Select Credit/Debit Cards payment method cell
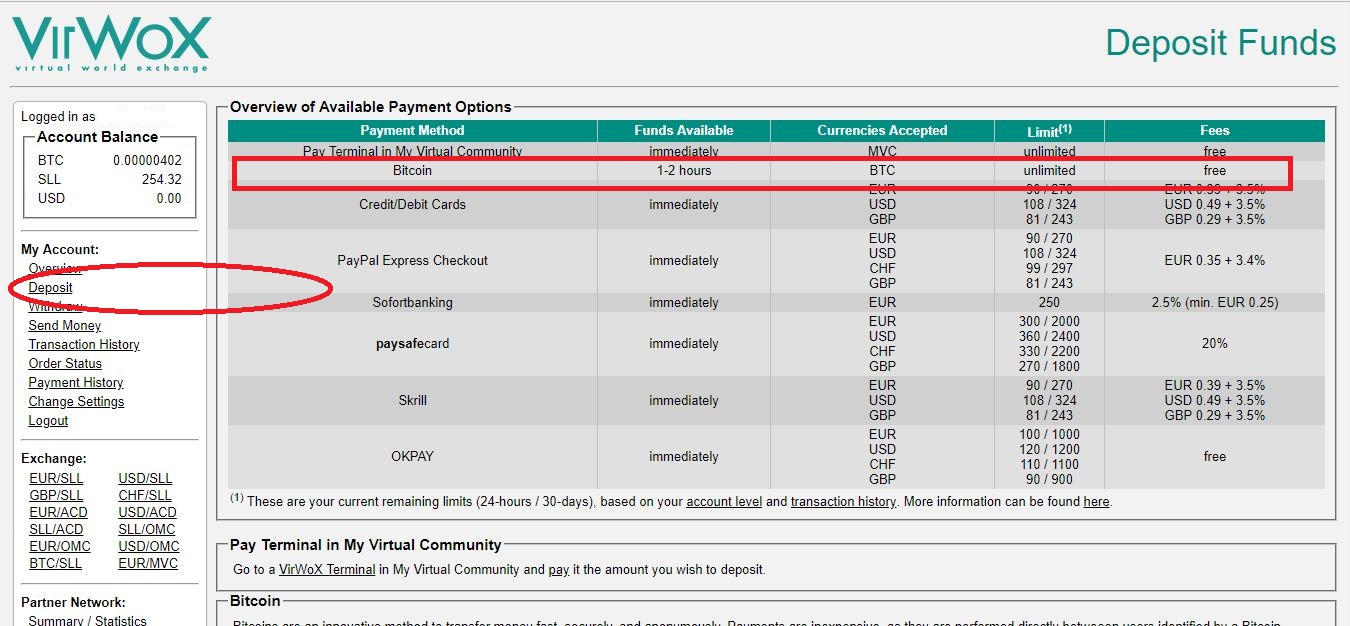The height and width of the screenshot is (626, 1350). click(x=412, y=205)
